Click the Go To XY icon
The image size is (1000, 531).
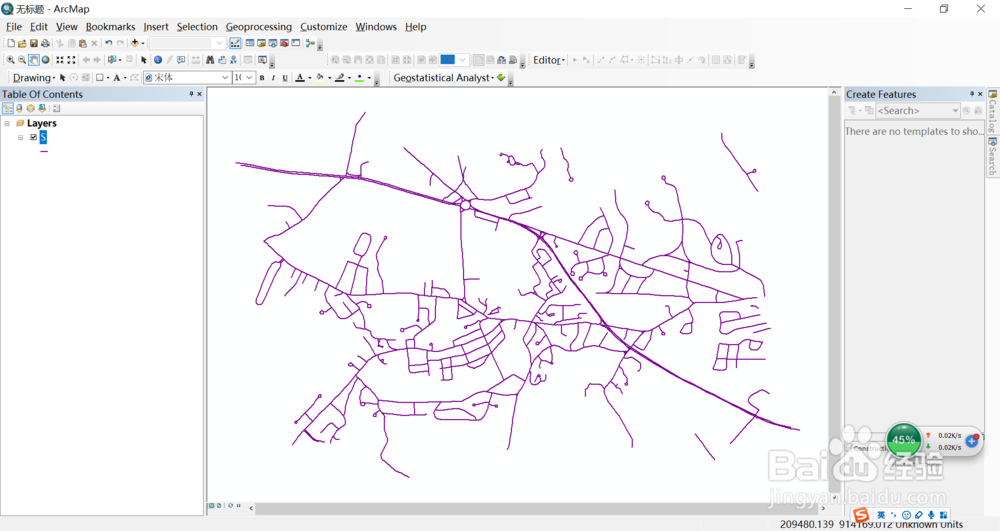click(x=233, y=60)
